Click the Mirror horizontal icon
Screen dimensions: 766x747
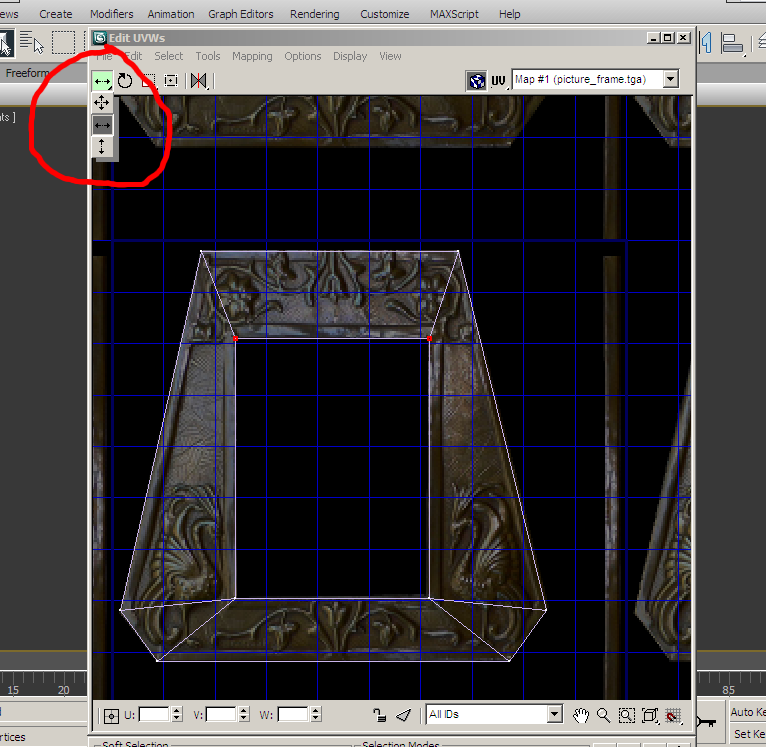198,80
